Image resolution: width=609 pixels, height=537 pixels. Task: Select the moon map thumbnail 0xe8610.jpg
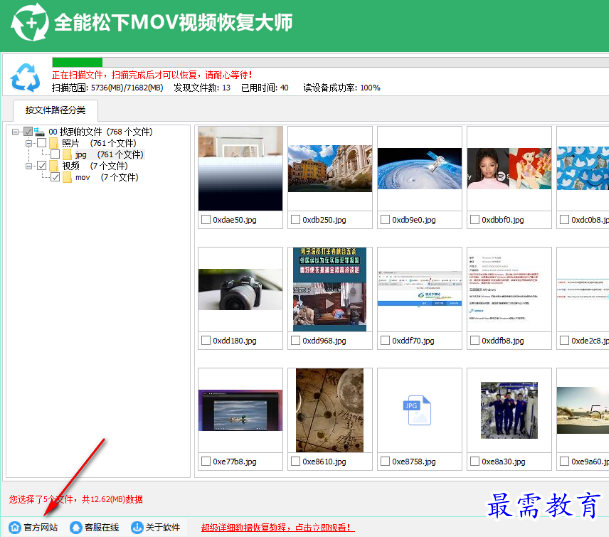click(x=330, y=410)
